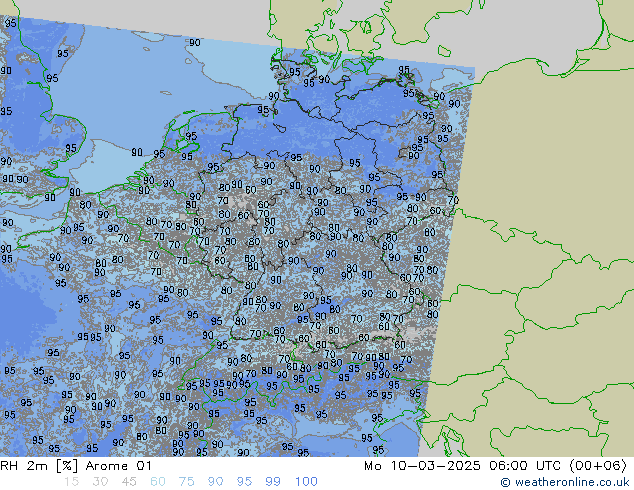Image resolution: width=634 pixels, height=490 pixels.
Task: Select the 75 value in the bottom legend
Action: point(186,482)
